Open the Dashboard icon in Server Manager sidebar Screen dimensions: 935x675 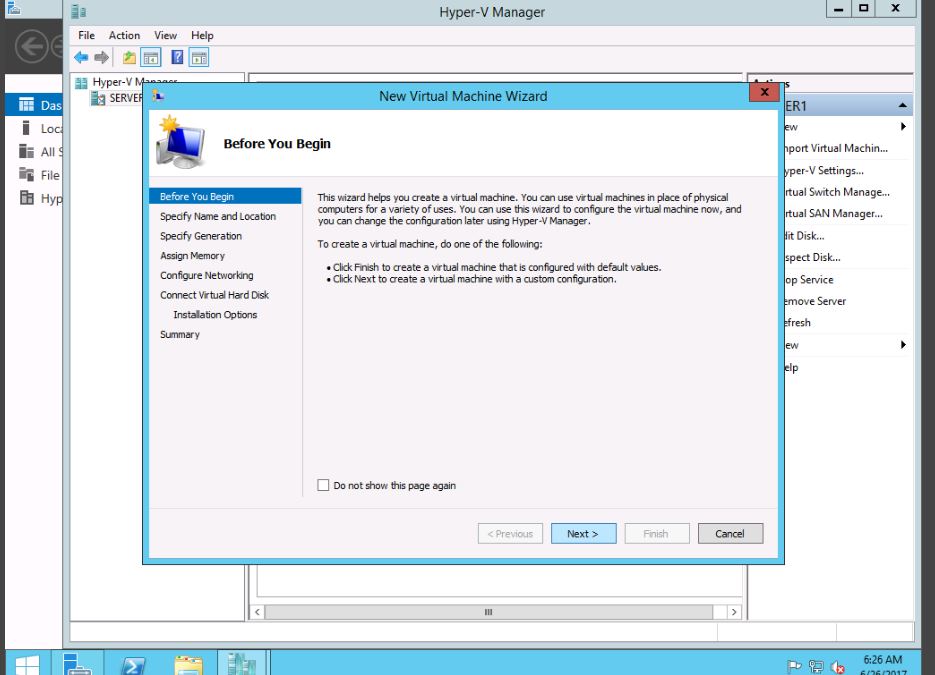coord(26,105)
